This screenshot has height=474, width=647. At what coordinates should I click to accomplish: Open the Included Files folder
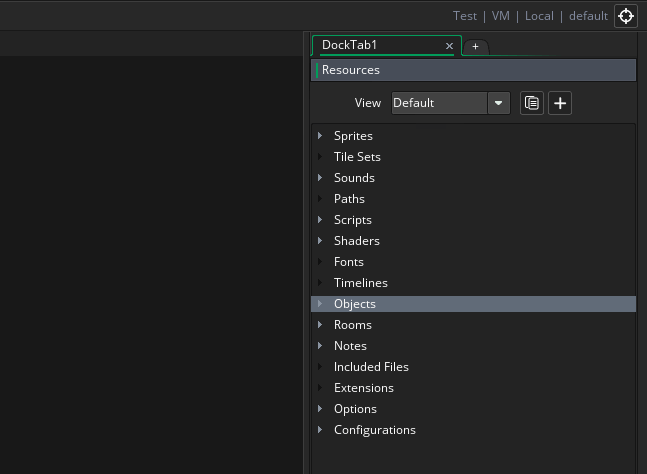371,367
